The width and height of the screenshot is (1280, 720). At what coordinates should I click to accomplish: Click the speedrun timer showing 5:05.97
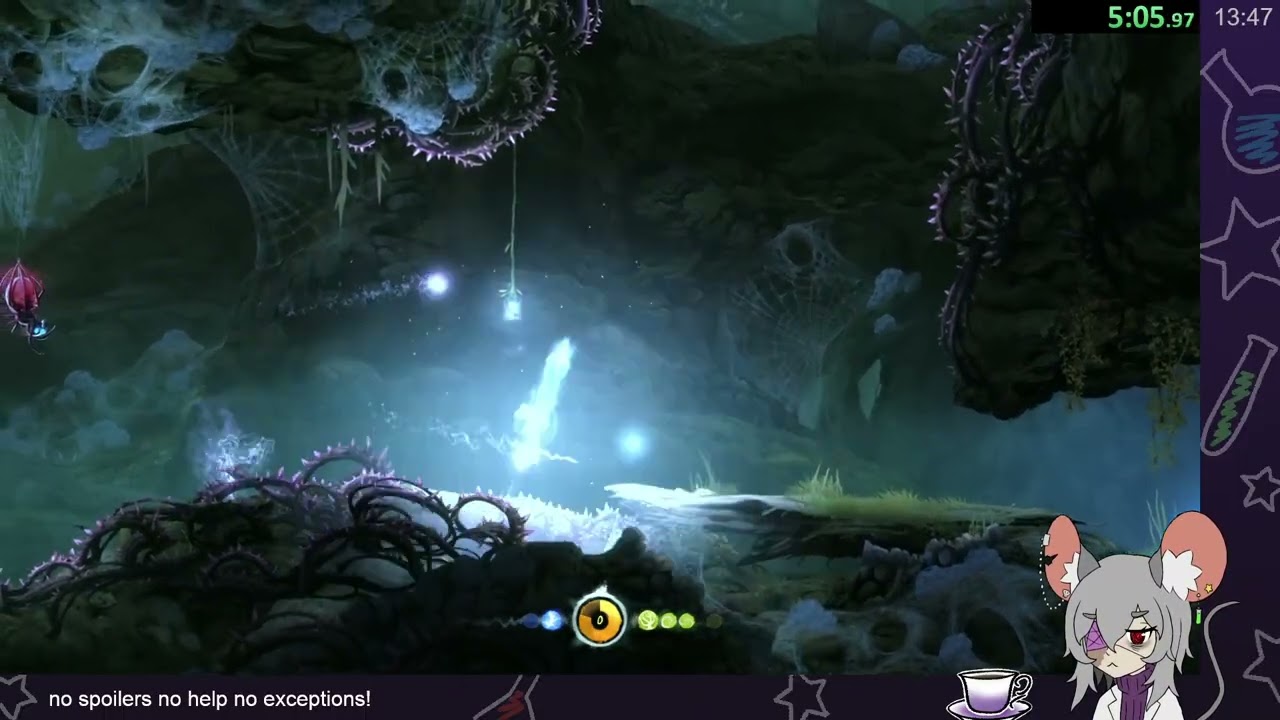click(x=1150, y=17)
